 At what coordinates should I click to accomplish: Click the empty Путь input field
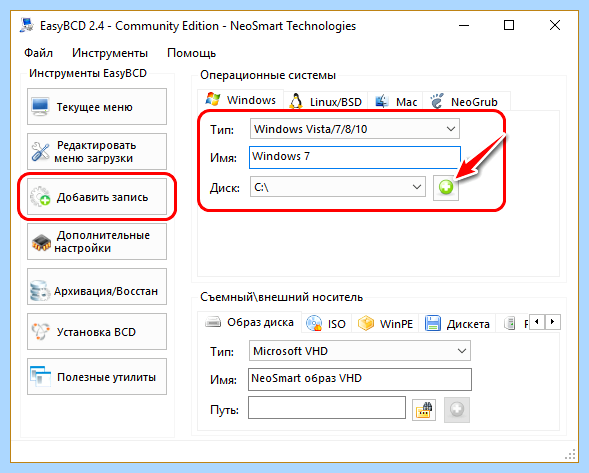pos(327,407)
